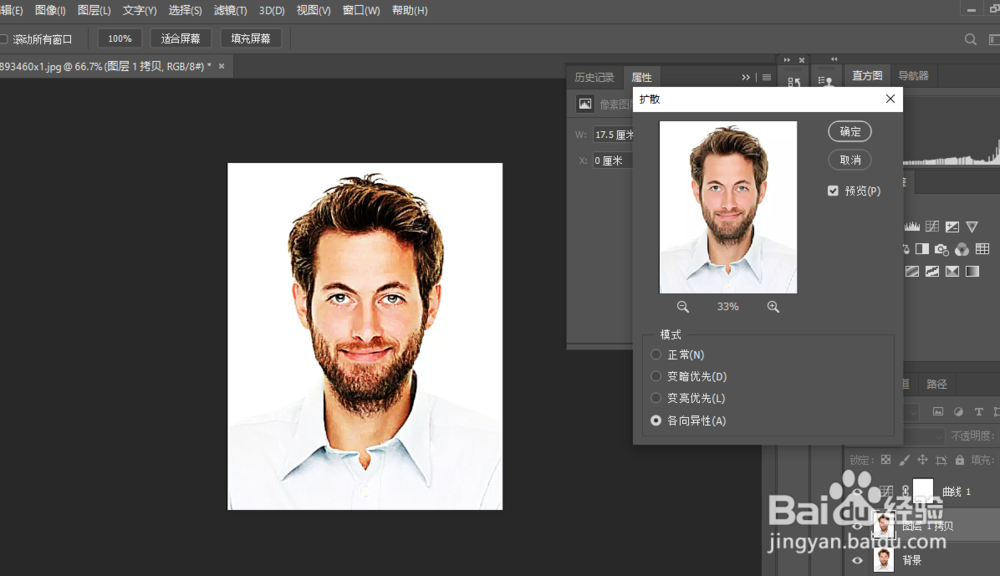Open the Filter (滤镜) menu

[230, 10]
